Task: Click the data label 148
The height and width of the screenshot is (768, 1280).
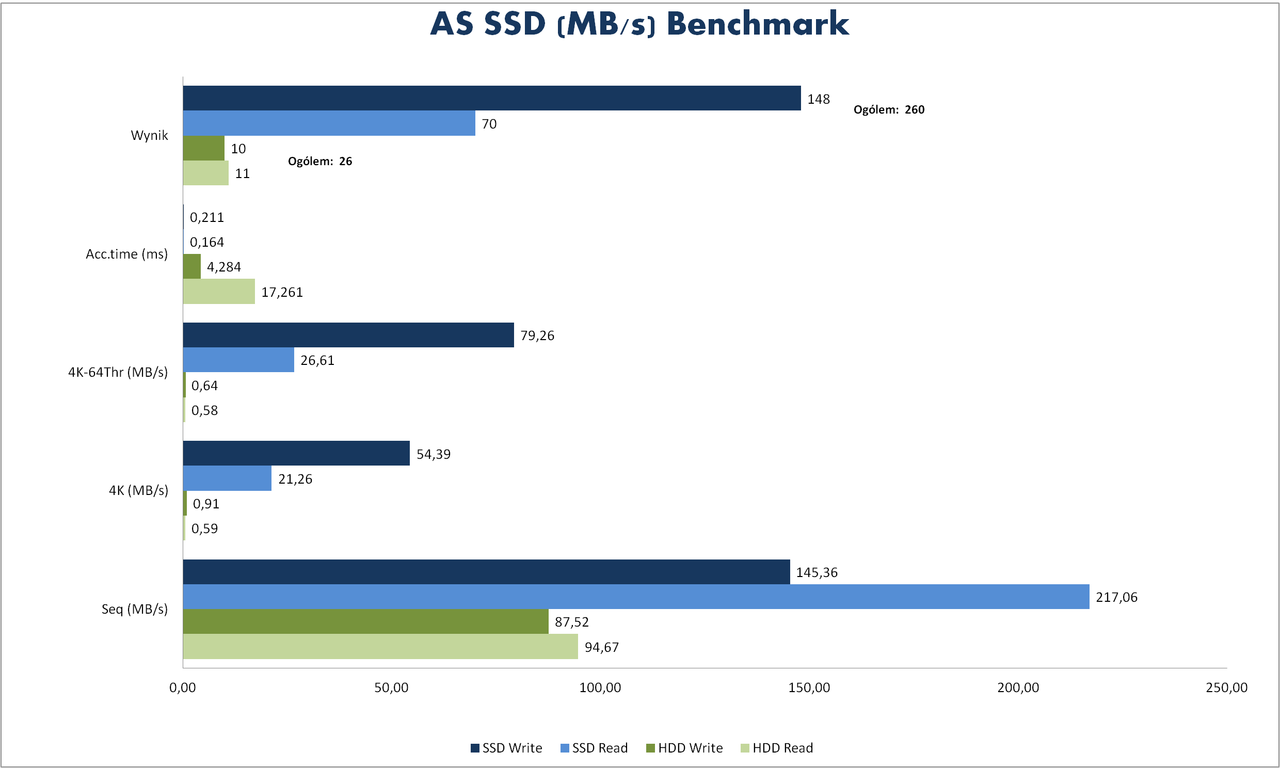Action: 819,99
